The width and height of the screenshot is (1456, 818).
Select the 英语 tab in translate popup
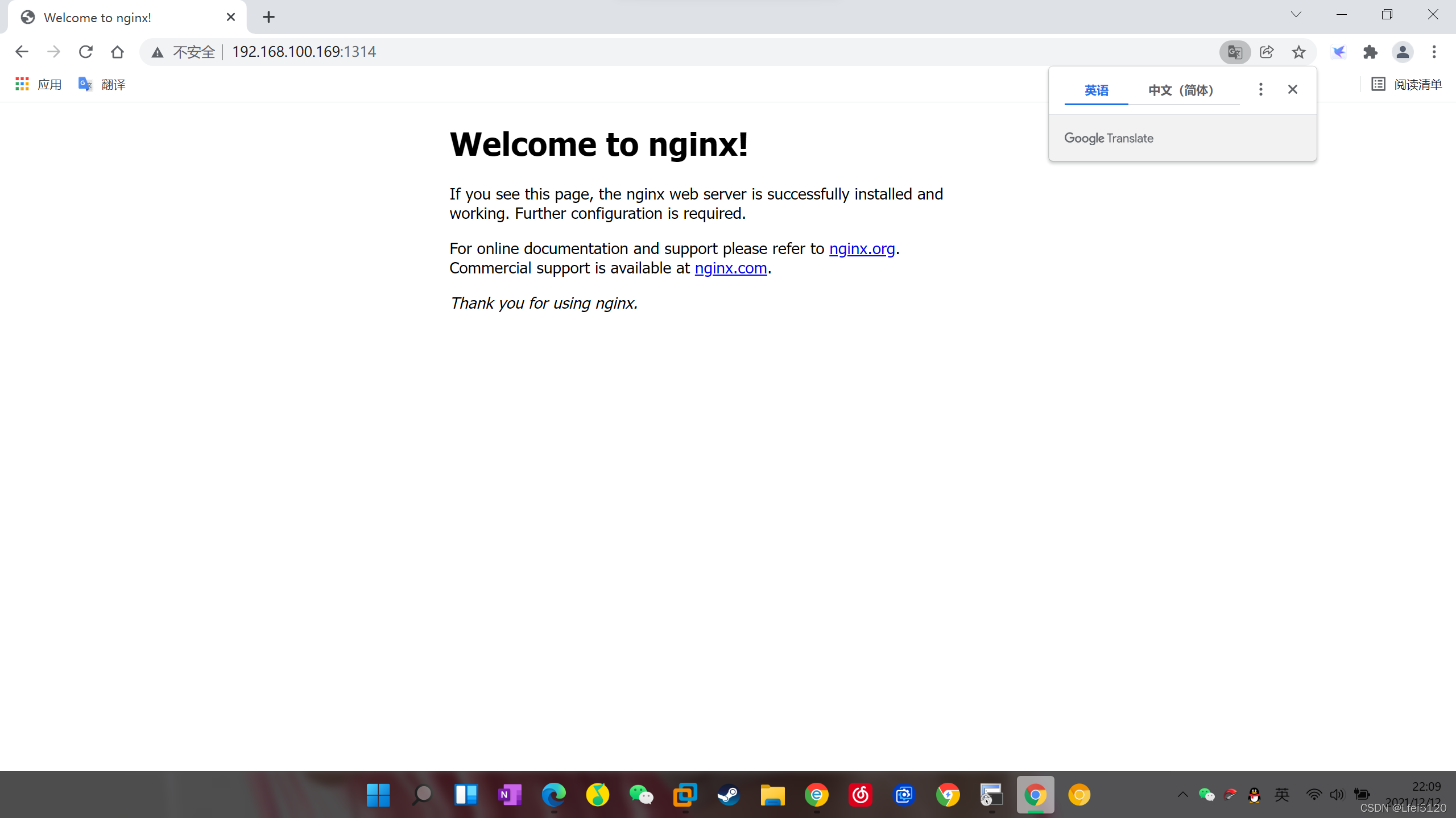tap(1096, 90)
